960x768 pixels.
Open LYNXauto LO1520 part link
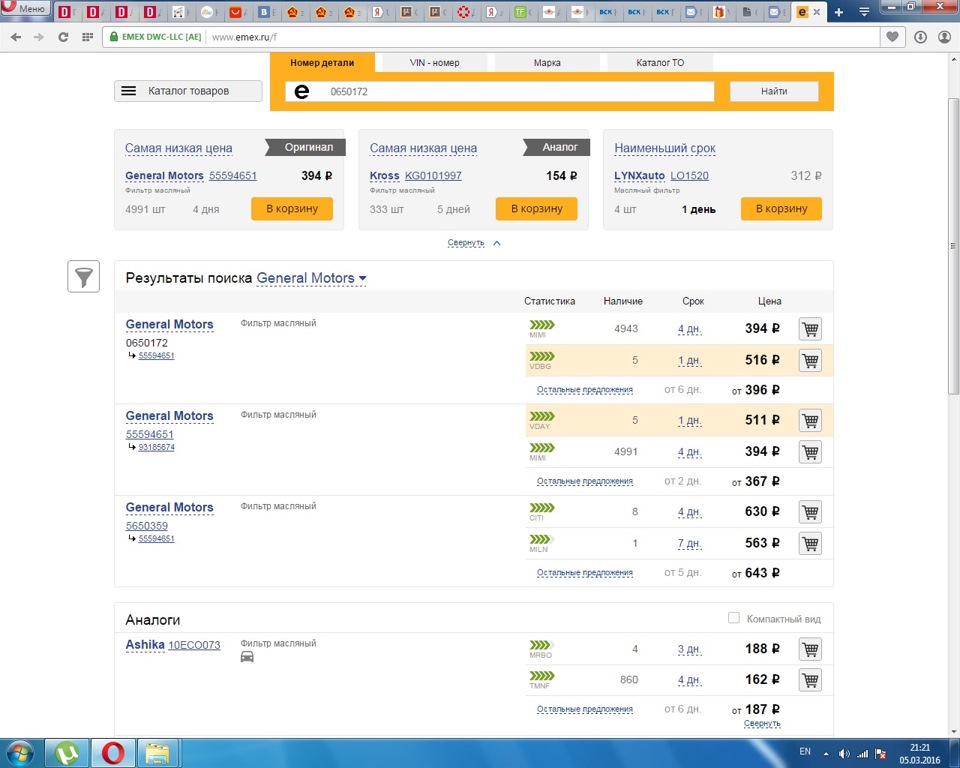(x=689, y=176)
